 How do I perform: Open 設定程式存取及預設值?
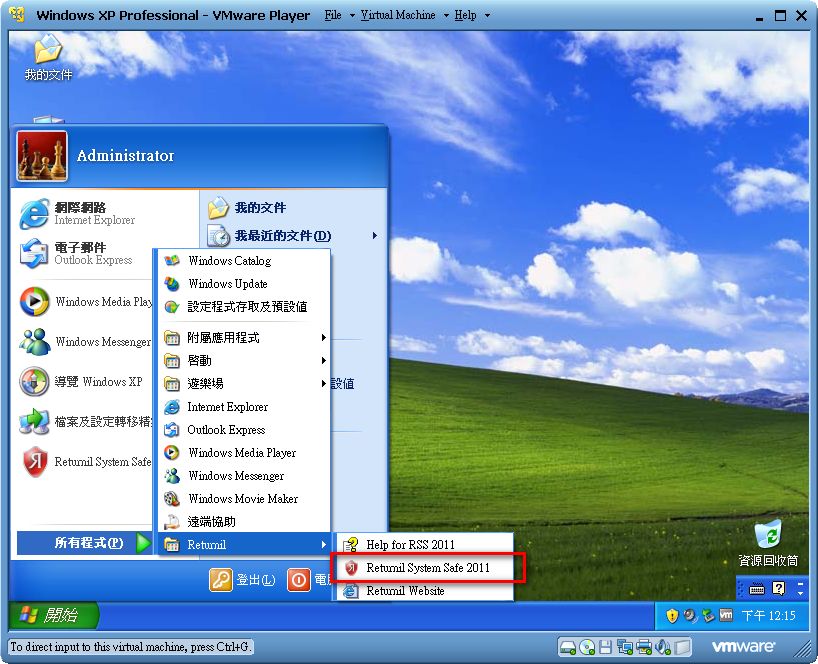(x=244, y=306)
